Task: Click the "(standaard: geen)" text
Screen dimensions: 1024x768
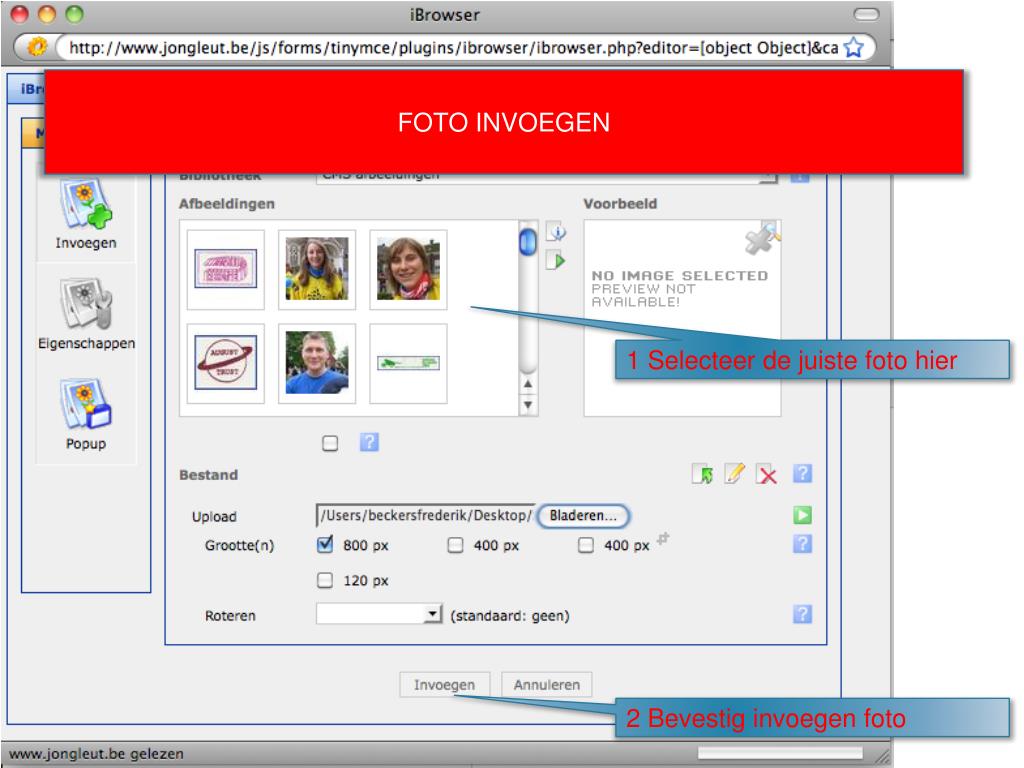Action: [510, 616]
